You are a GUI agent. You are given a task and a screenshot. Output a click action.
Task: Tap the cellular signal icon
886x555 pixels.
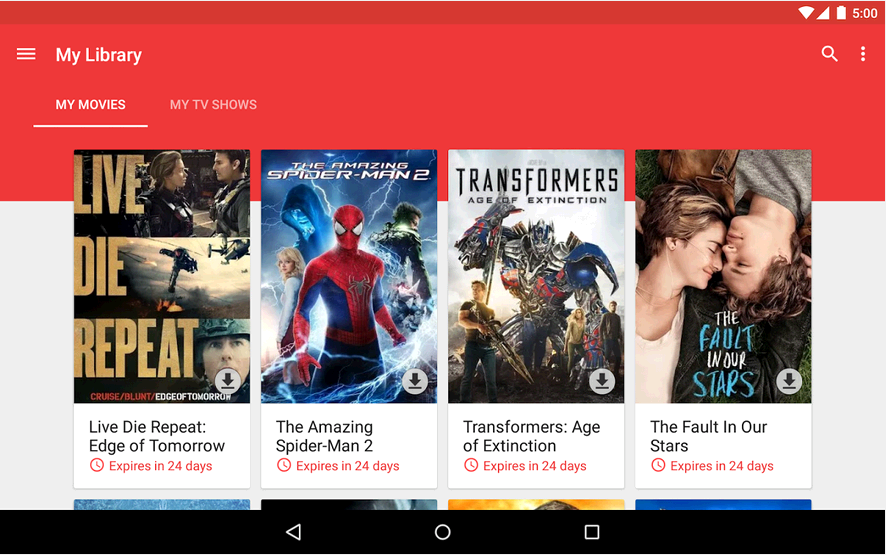823,12
